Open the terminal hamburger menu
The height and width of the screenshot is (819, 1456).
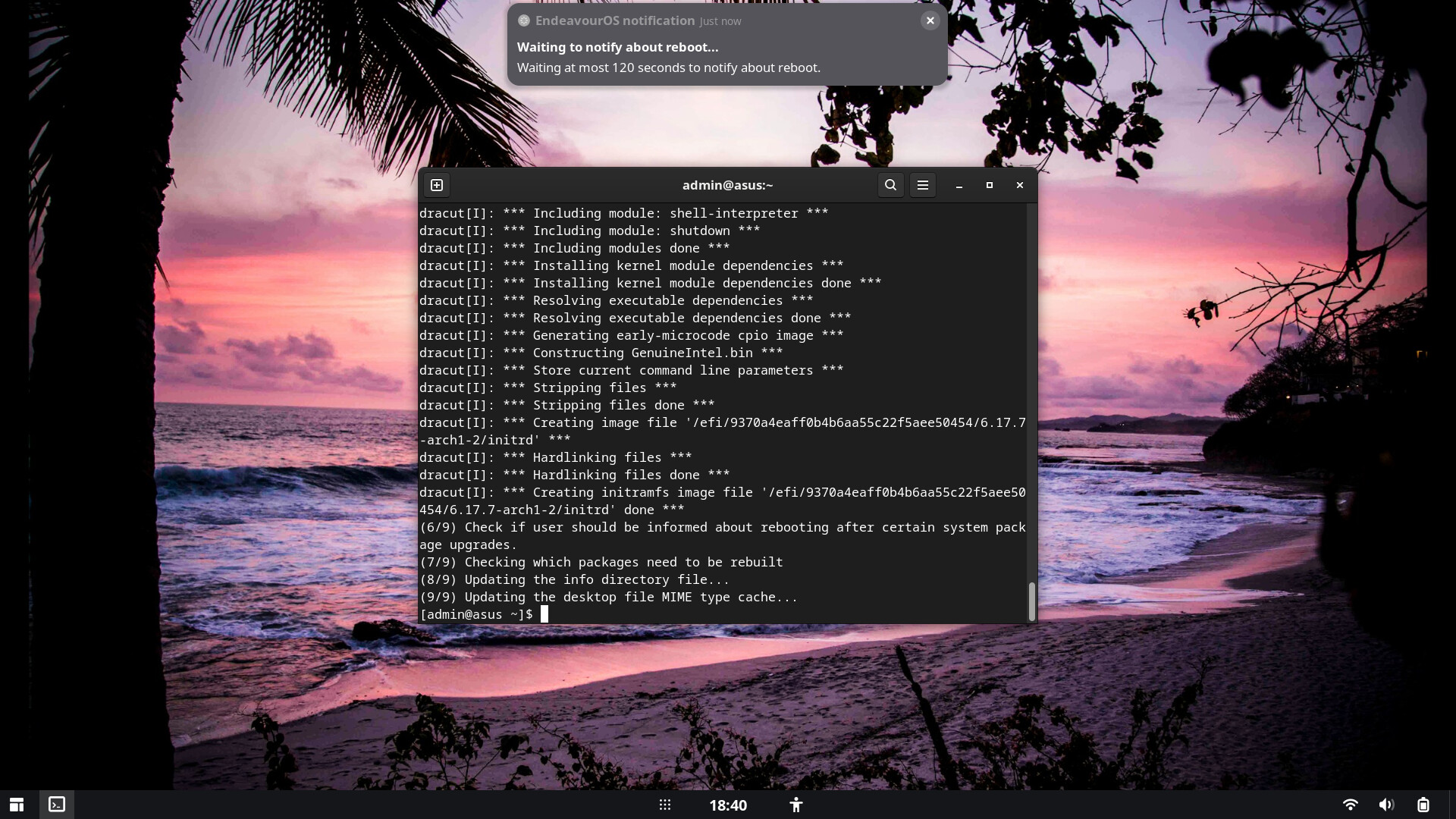coord(922,185)
